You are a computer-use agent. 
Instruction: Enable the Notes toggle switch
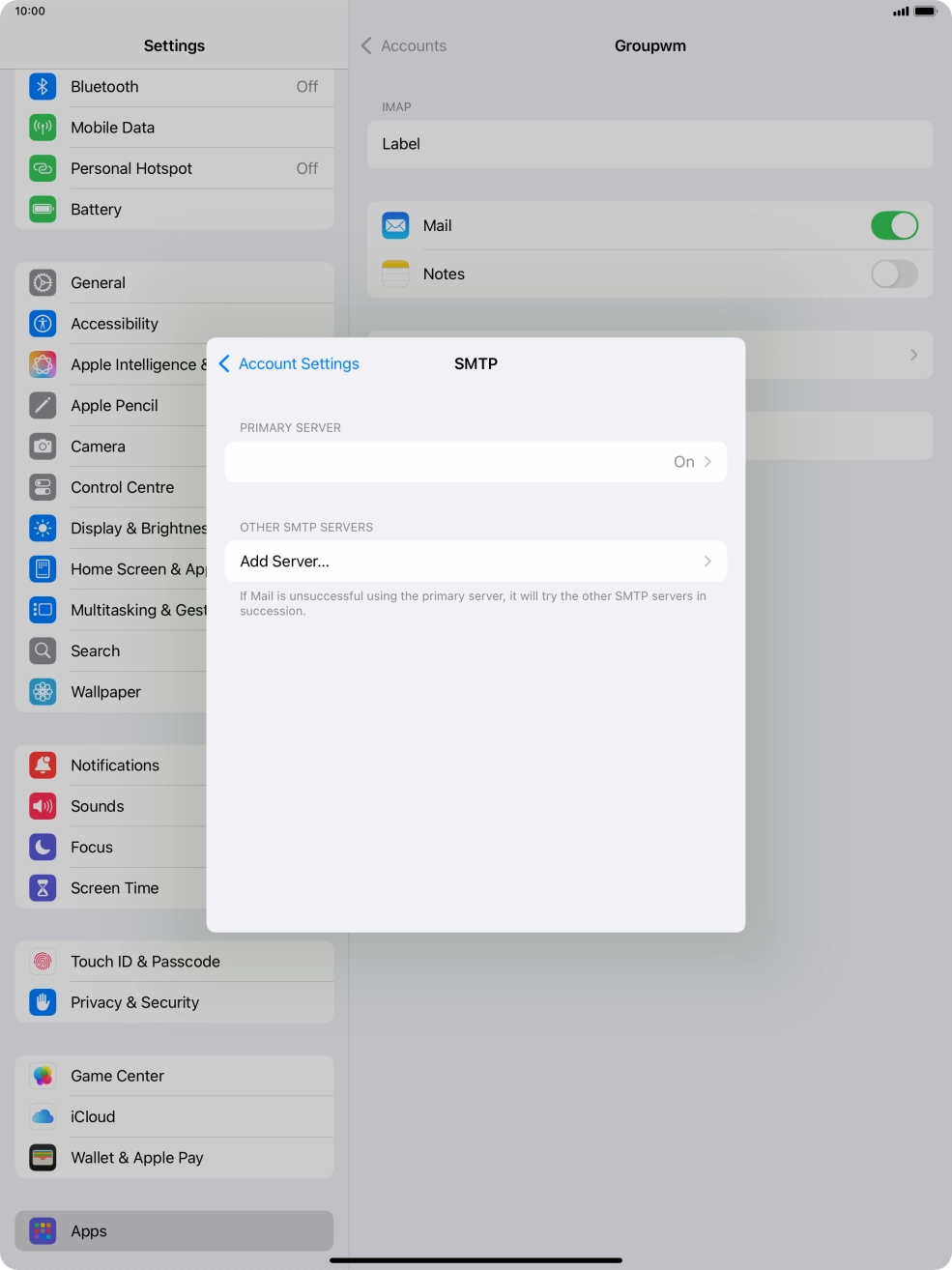(x=893, y=274)
